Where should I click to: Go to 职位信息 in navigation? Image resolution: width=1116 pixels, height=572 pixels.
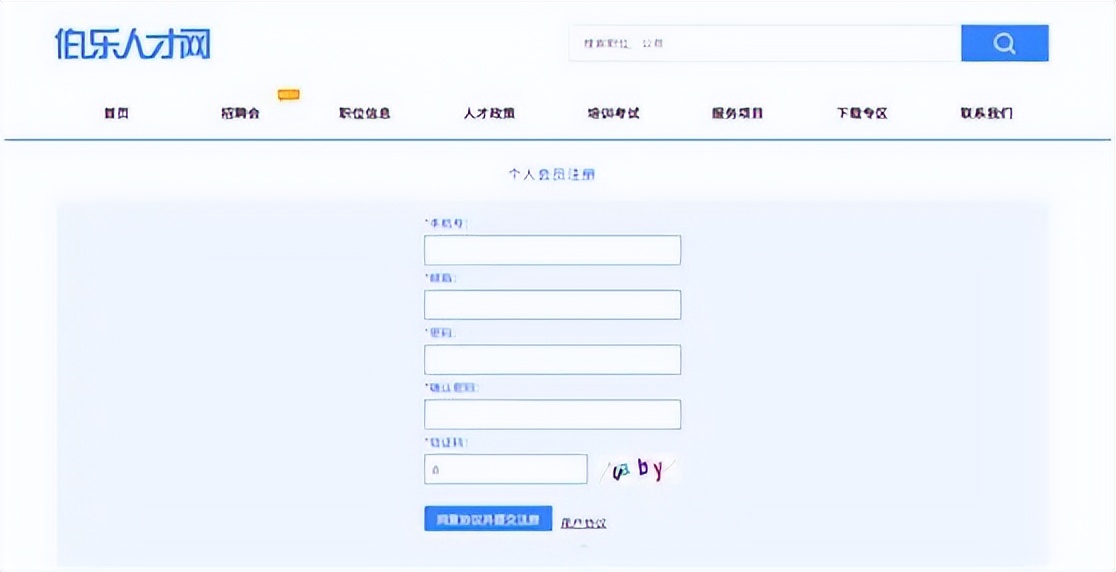click(364, 113)
